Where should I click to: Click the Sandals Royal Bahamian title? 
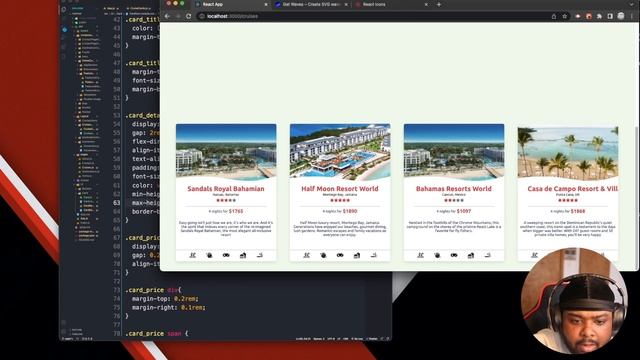226,189
